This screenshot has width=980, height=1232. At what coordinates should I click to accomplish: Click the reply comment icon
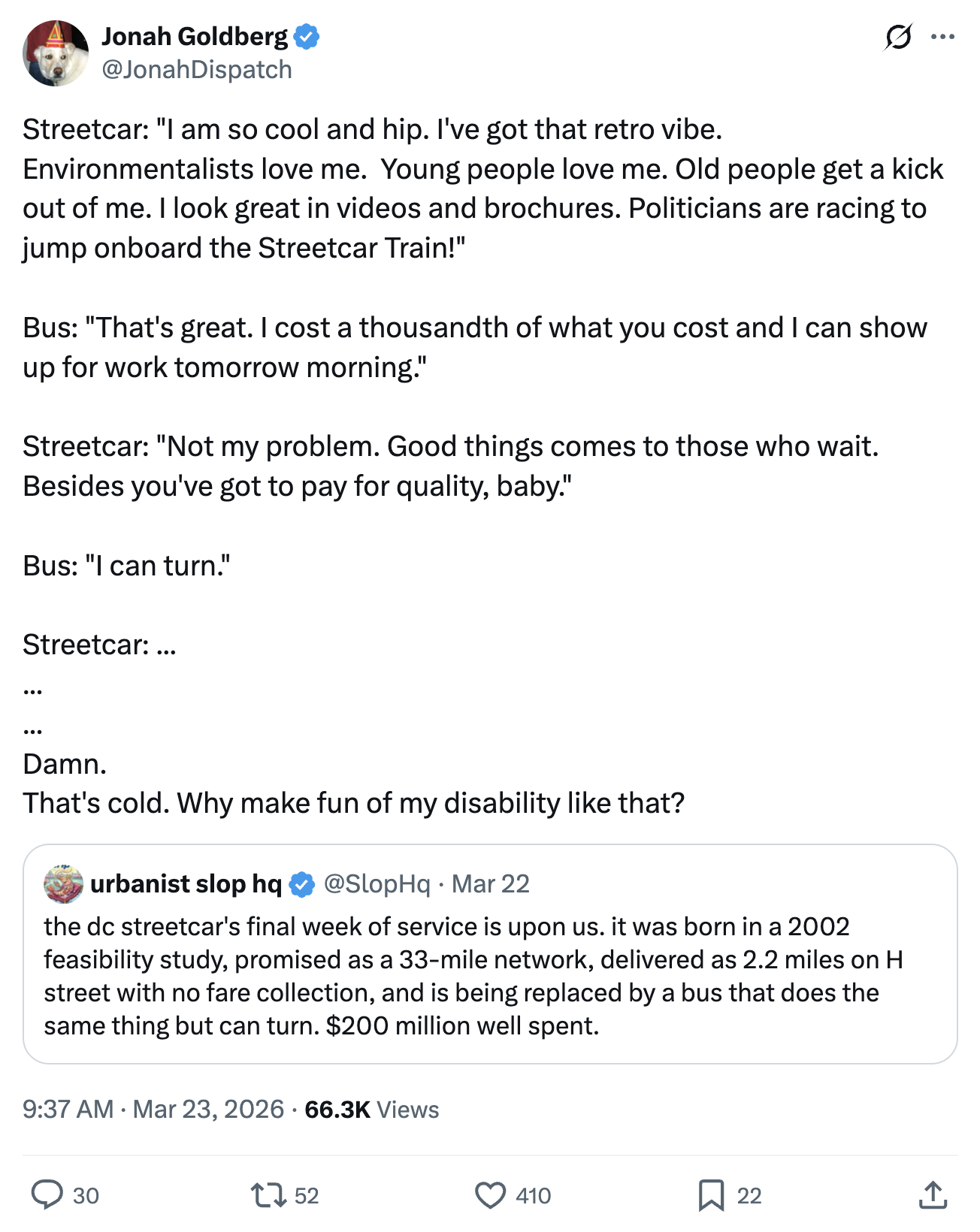47,1194
